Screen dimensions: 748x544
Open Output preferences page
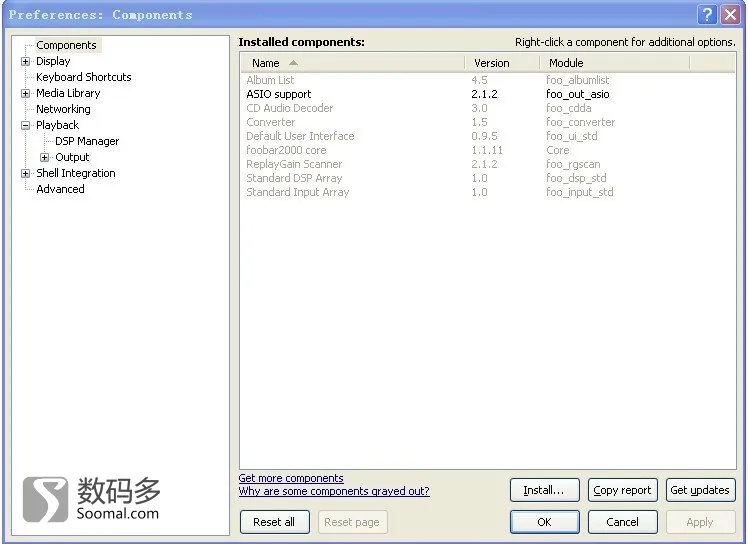tap(72, 157)
